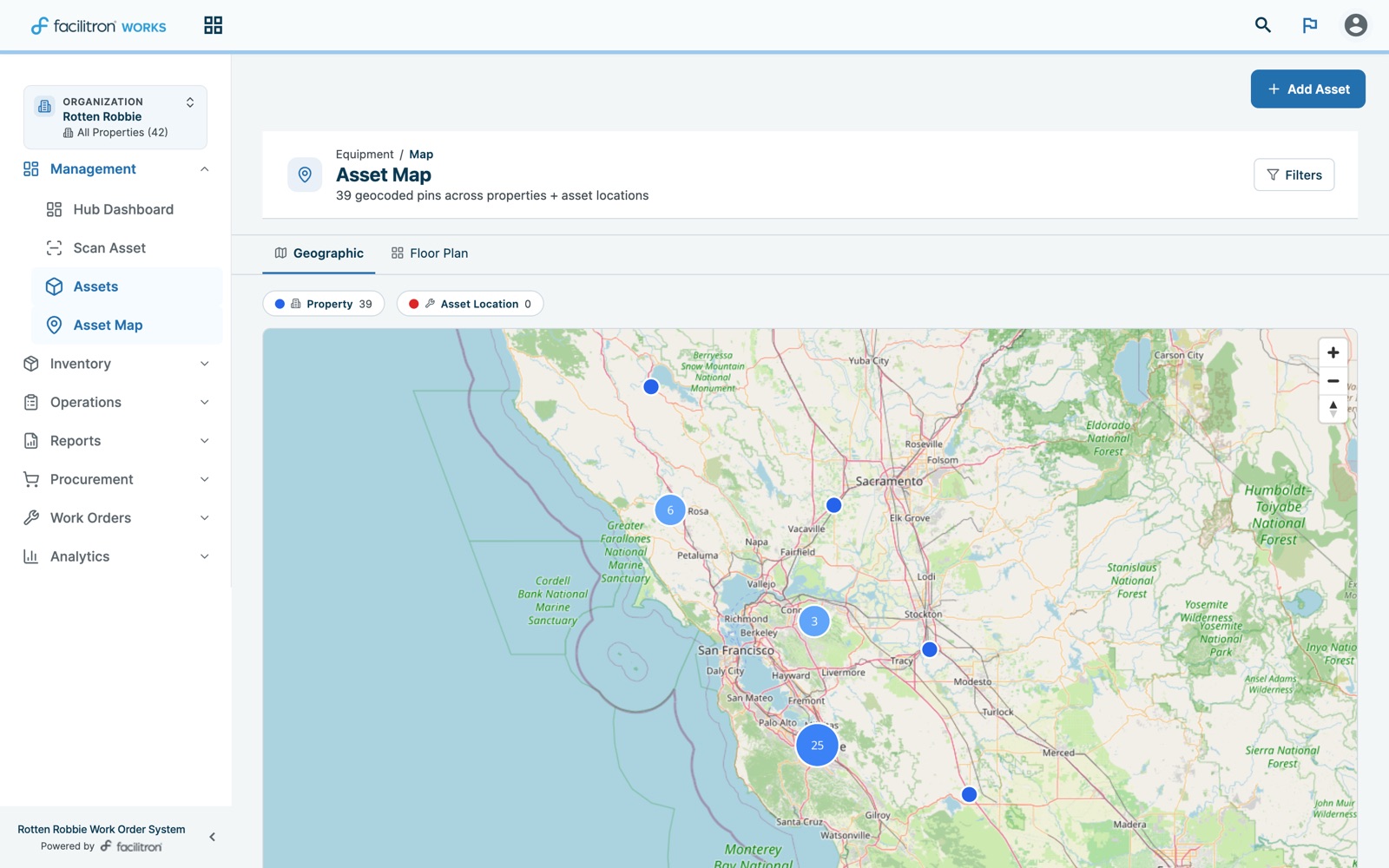1389x868 pixels.
Task: Zoom in on the map
Action: [1333, 353]
